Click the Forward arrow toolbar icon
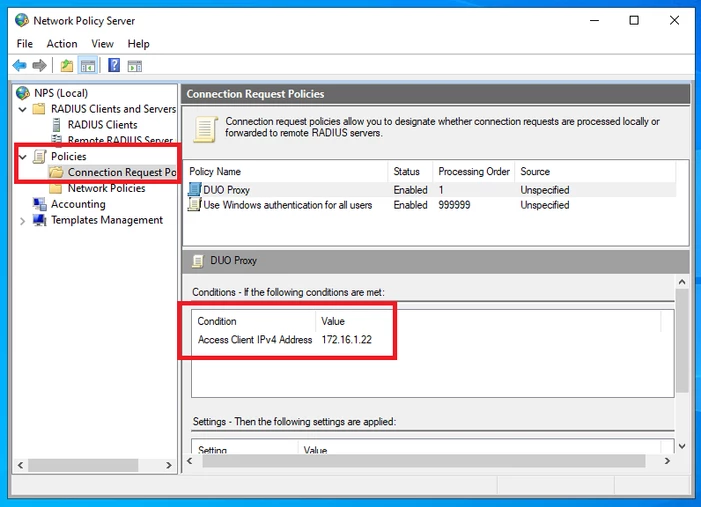 click(39, 66)
